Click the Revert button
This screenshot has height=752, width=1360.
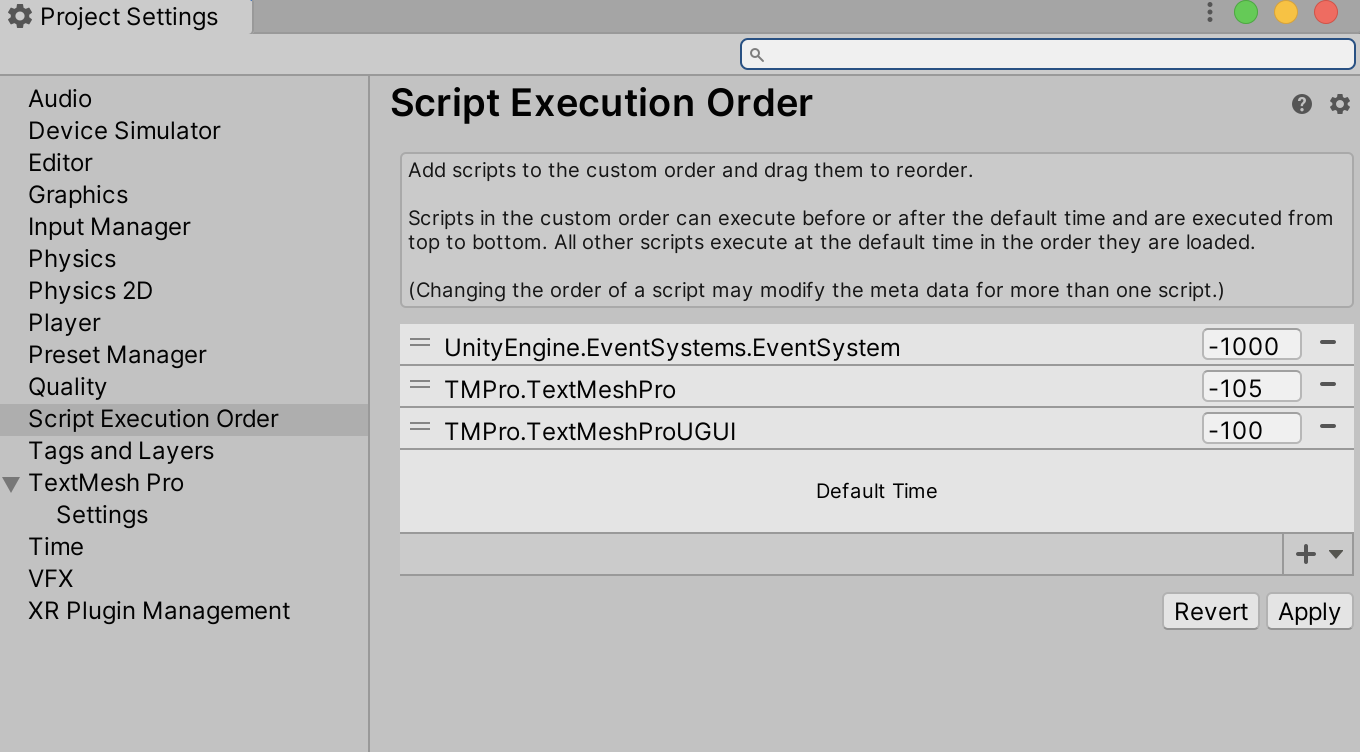coord(1211,612)
